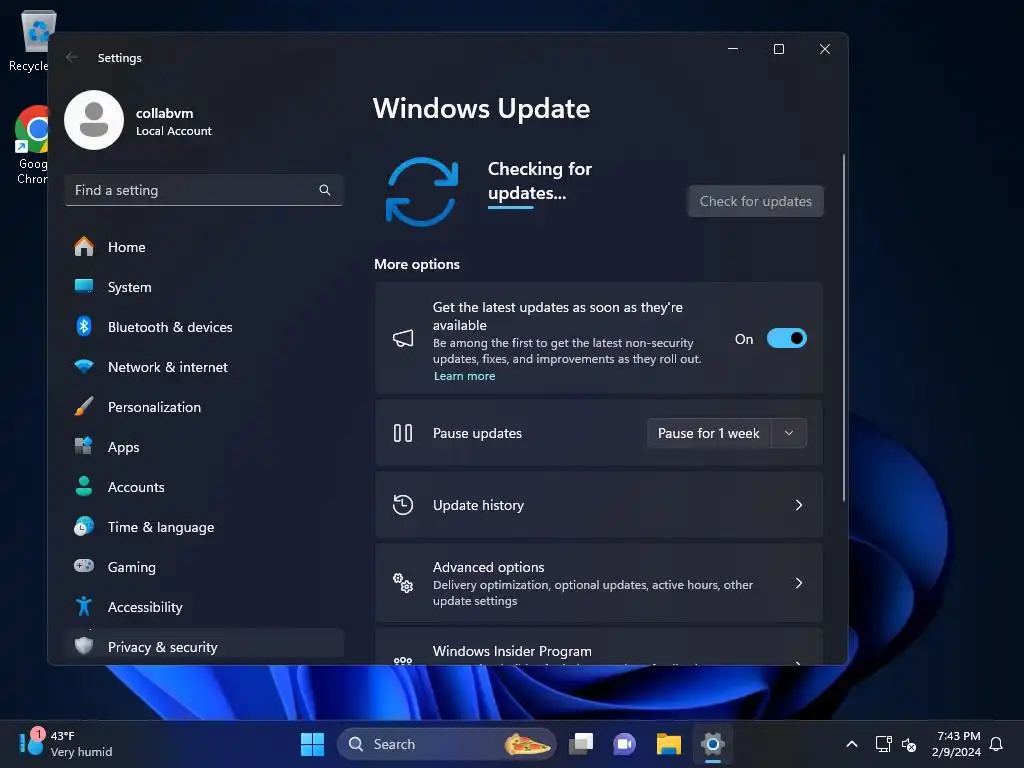Open System settings in sidebar
Screen dimensions: 1024x768
204,287
